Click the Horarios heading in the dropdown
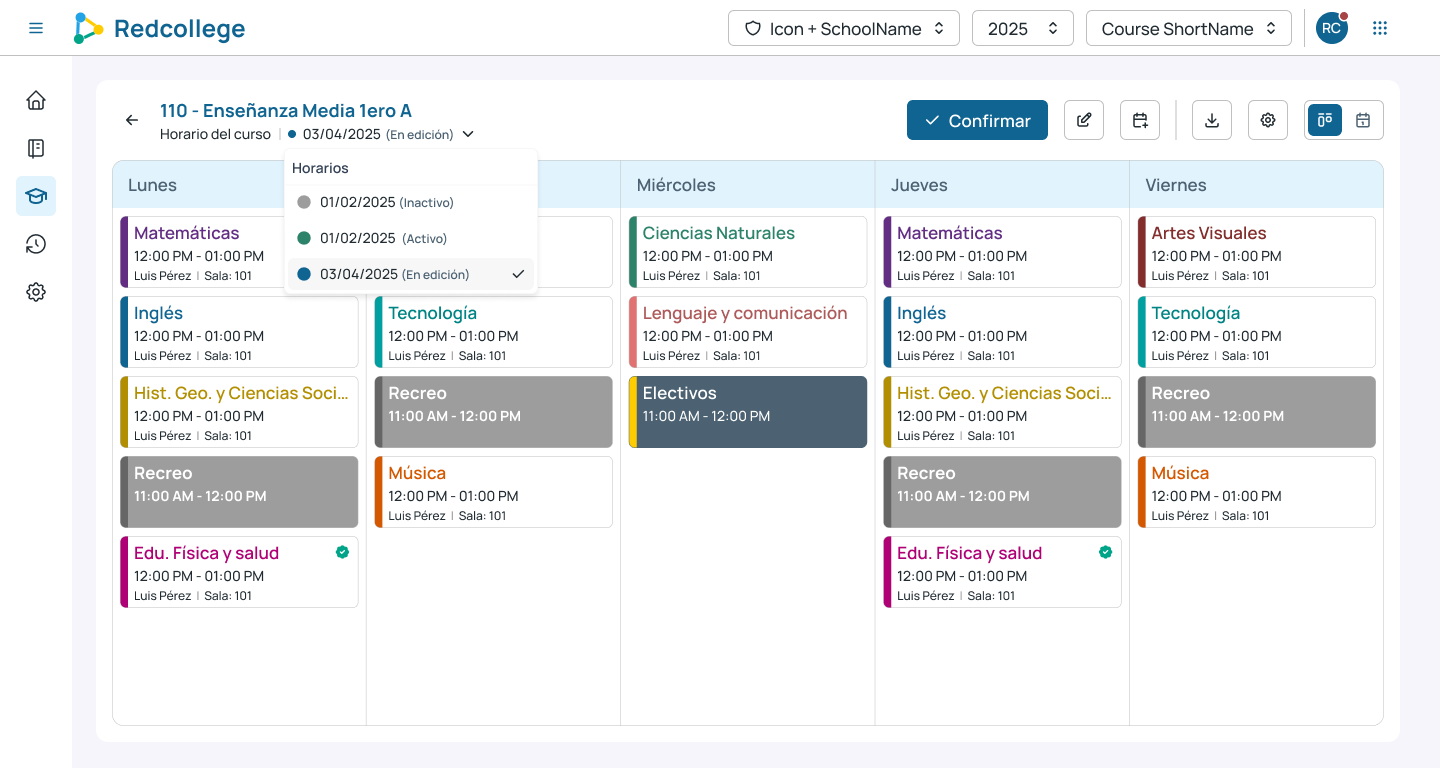Viewport: 1440px width, 768px height. (x=320, y=168)
